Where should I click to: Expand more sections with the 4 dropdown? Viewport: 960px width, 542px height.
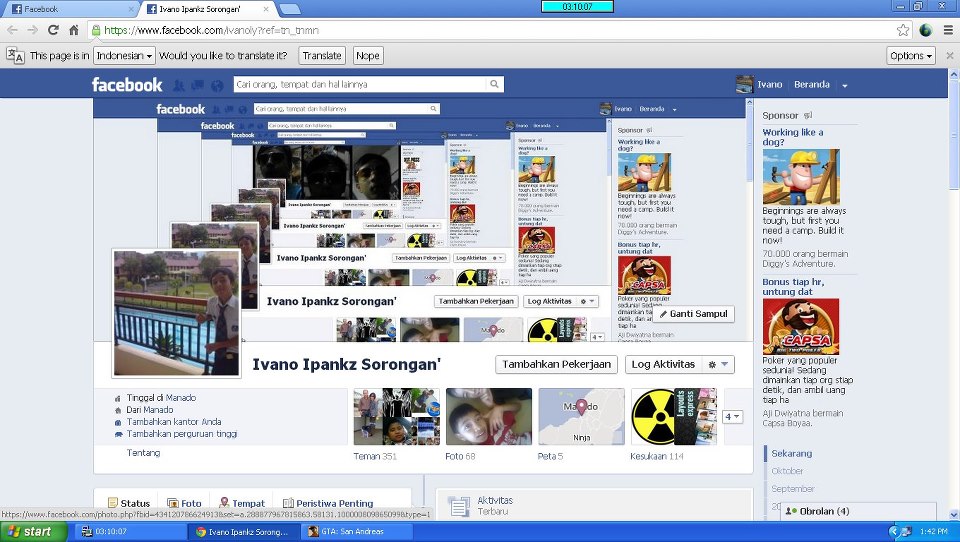733,416
